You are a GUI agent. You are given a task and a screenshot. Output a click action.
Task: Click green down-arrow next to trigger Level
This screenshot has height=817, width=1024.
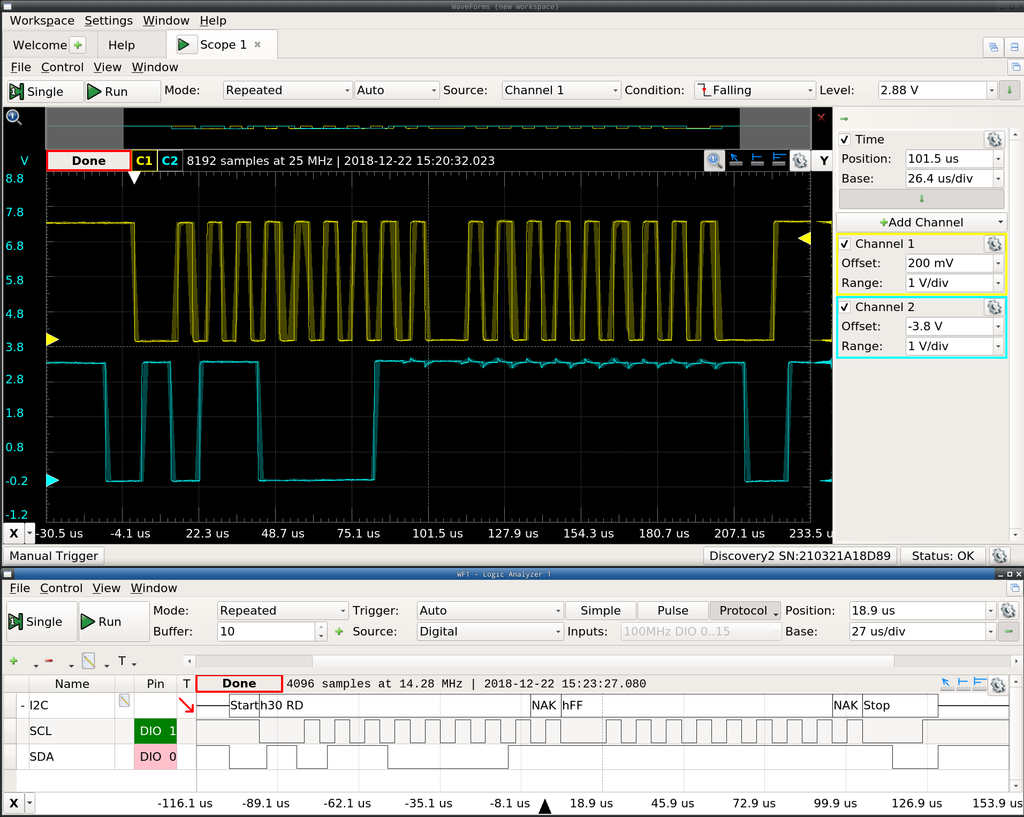point(1009,90)
